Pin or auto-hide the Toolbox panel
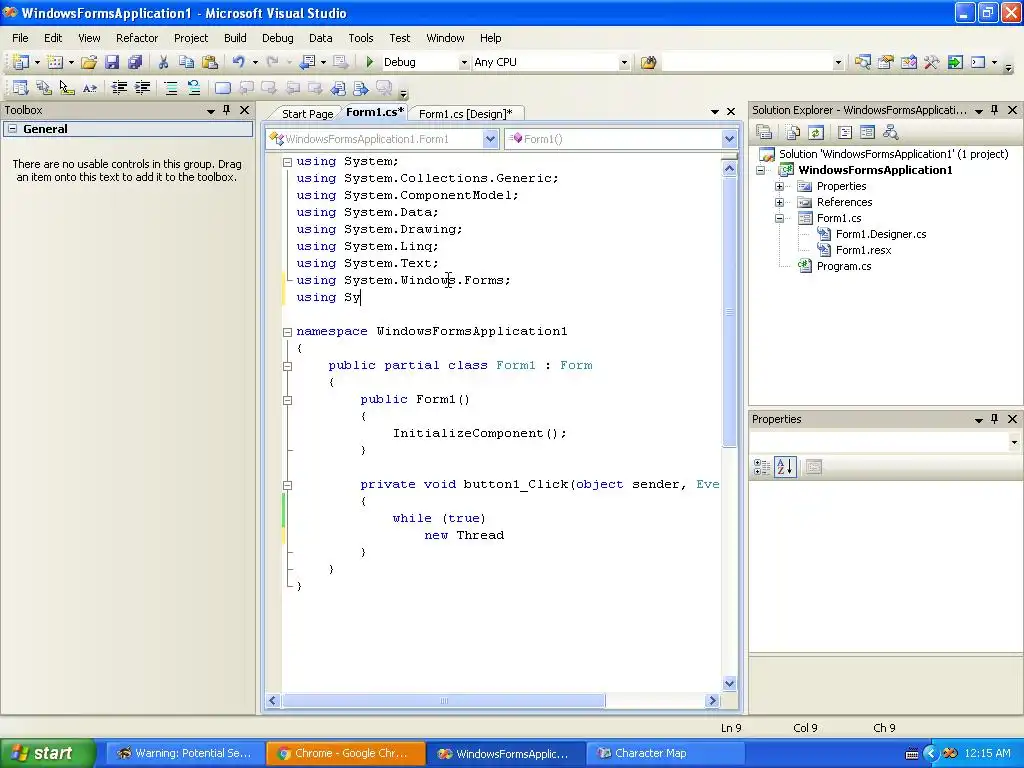 coord(227,110)
